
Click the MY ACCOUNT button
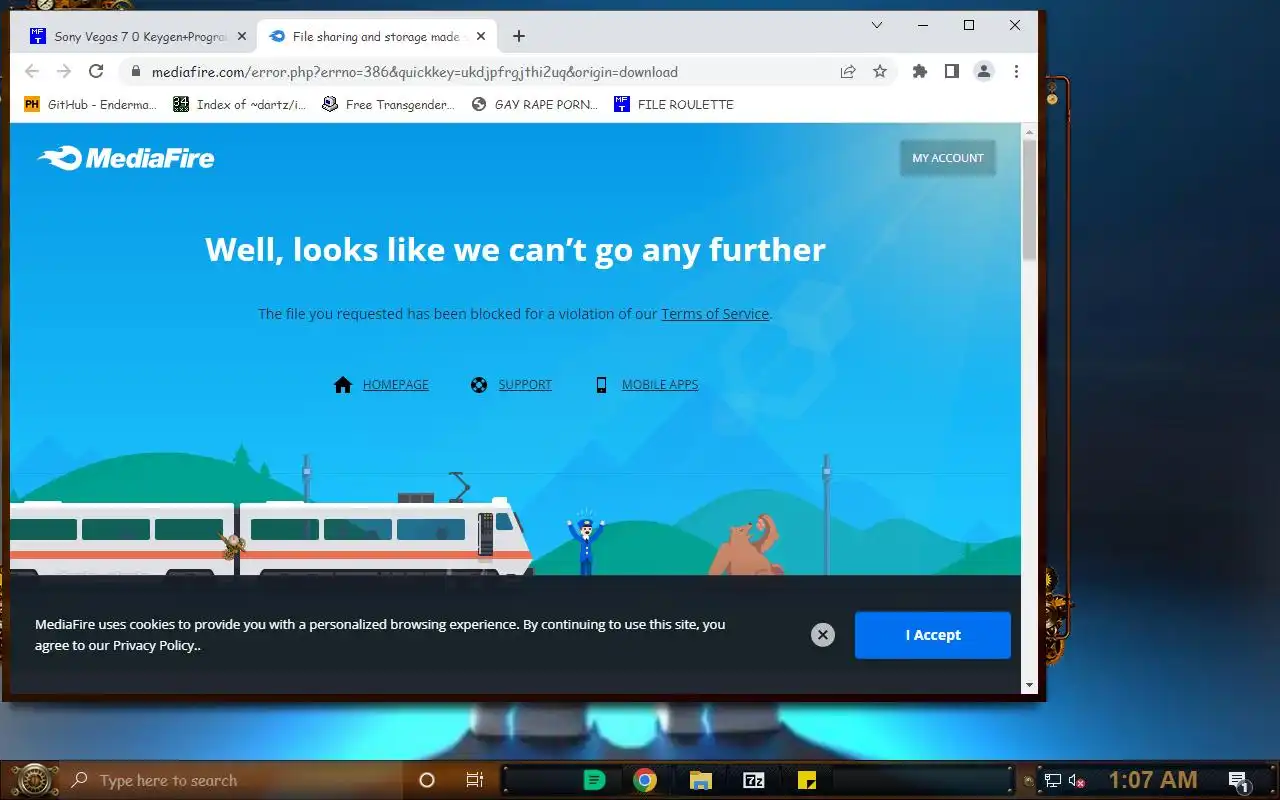[x=948, y=158]
